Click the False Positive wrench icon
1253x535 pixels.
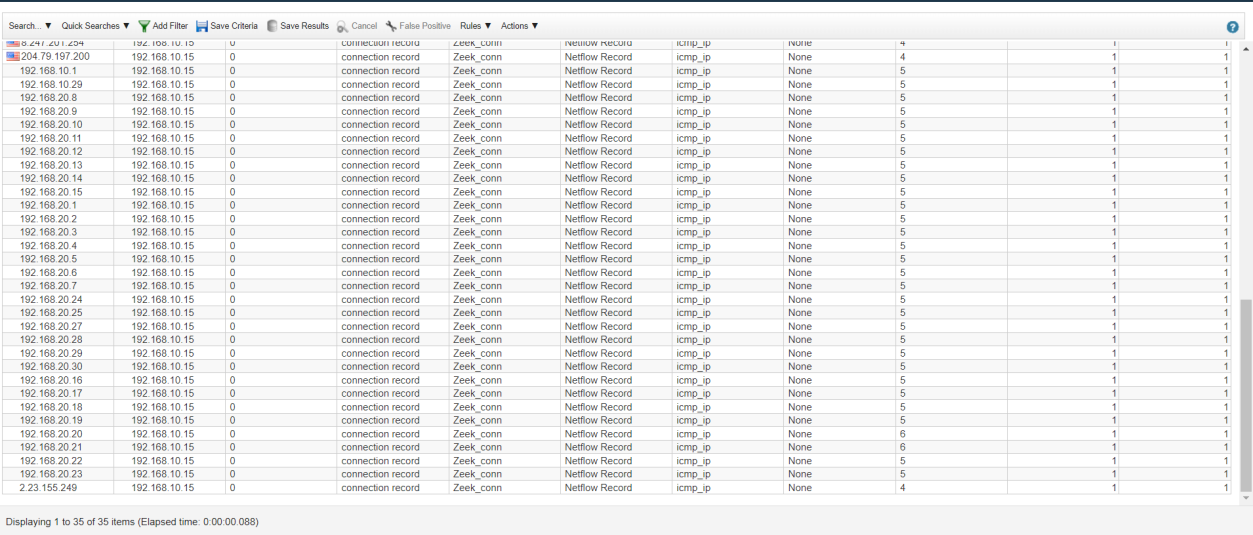click(391, 26)
